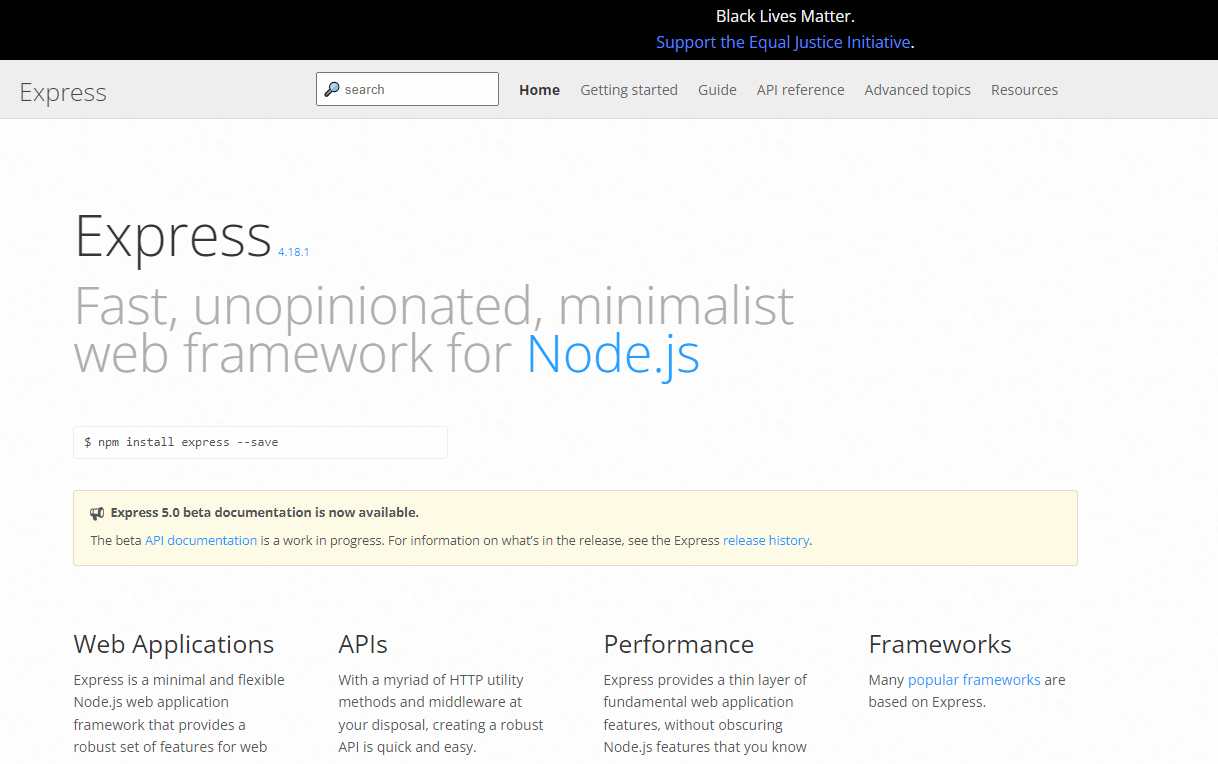
Task: Open the Resources menu
Action: point(1024,90)
